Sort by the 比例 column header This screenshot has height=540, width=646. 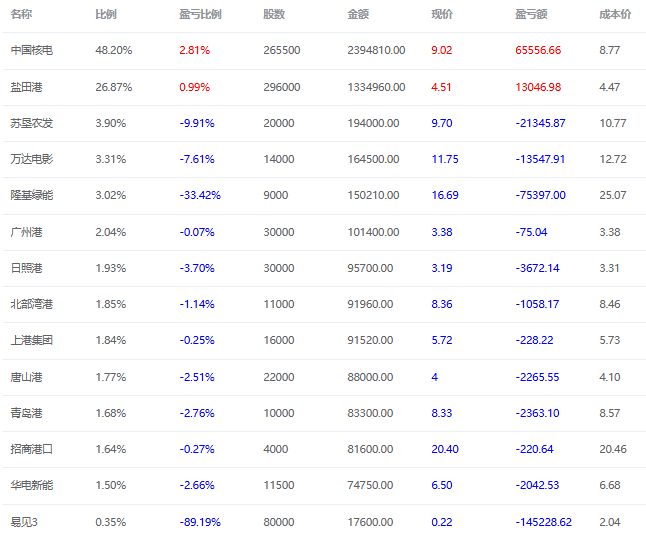106,14
